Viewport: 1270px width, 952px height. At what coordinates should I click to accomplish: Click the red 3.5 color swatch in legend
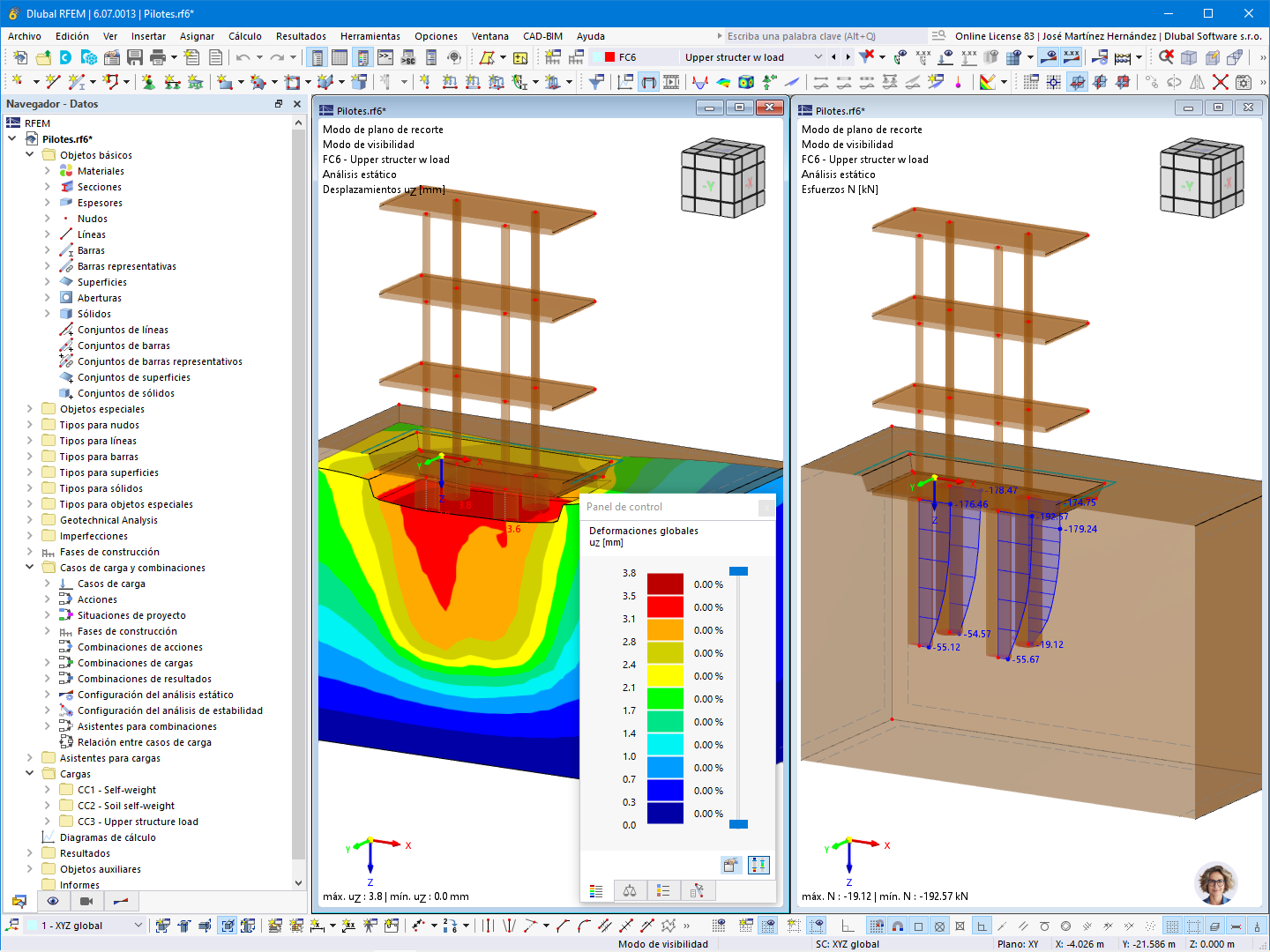(665, 606)
